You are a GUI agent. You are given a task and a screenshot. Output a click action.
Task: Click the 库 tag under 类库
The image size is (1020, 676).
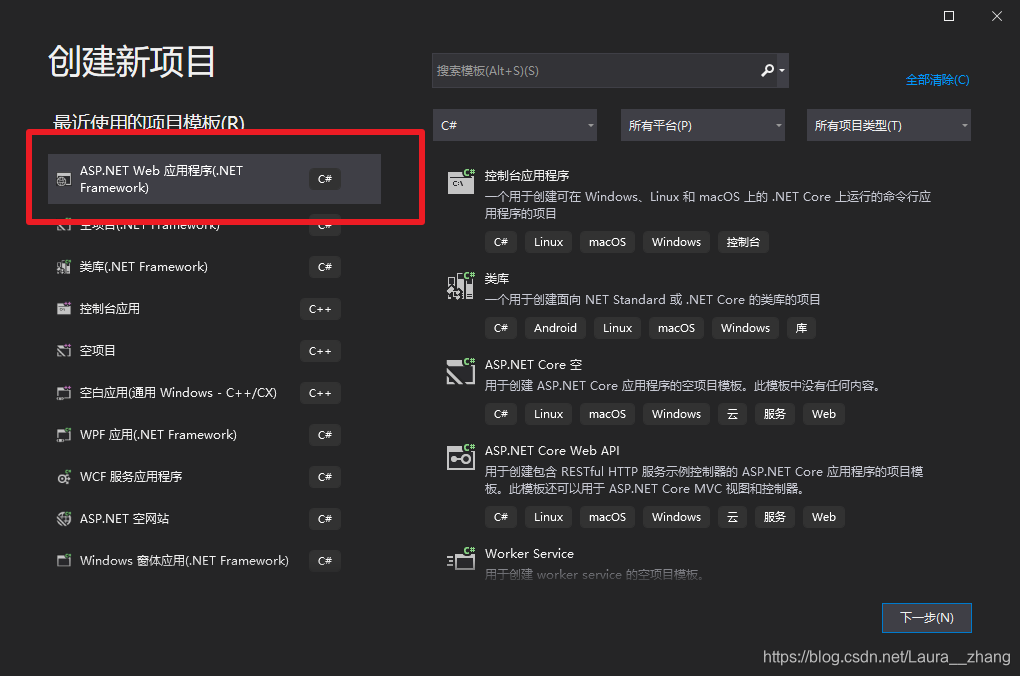[x=801, y=328]
